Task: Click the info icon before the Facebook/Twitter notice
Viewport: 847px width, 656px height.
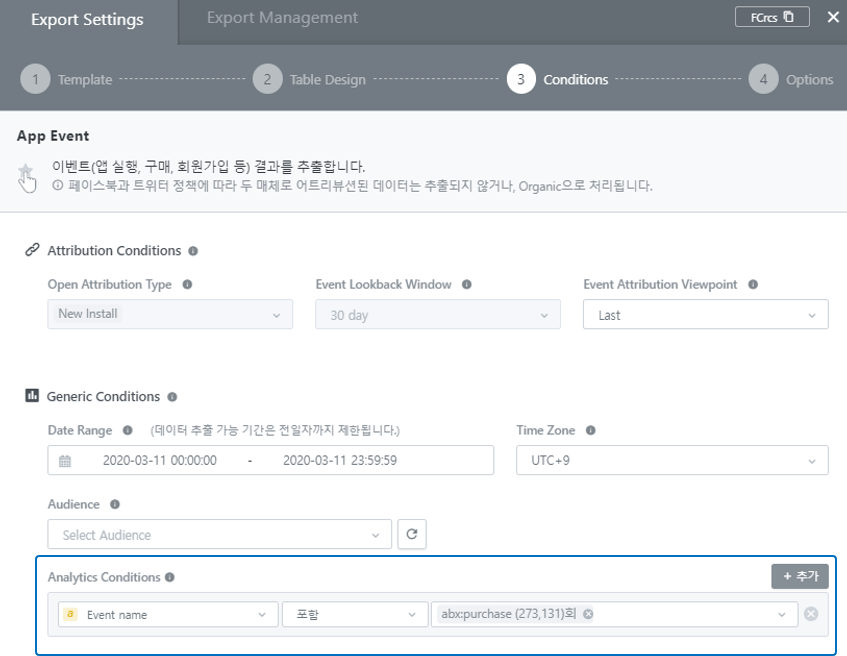Action: [58, 185]
